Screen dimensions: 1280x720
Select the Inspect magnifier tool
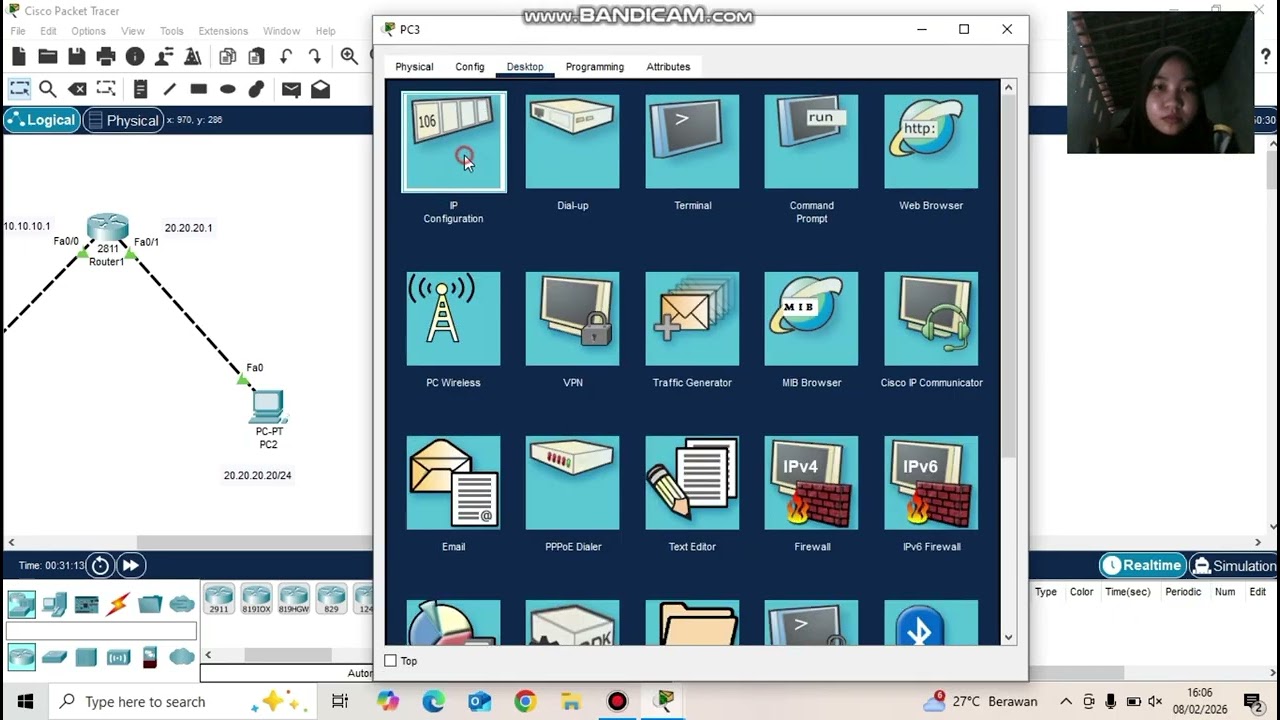pyautogui.click(x=47, y=89)
